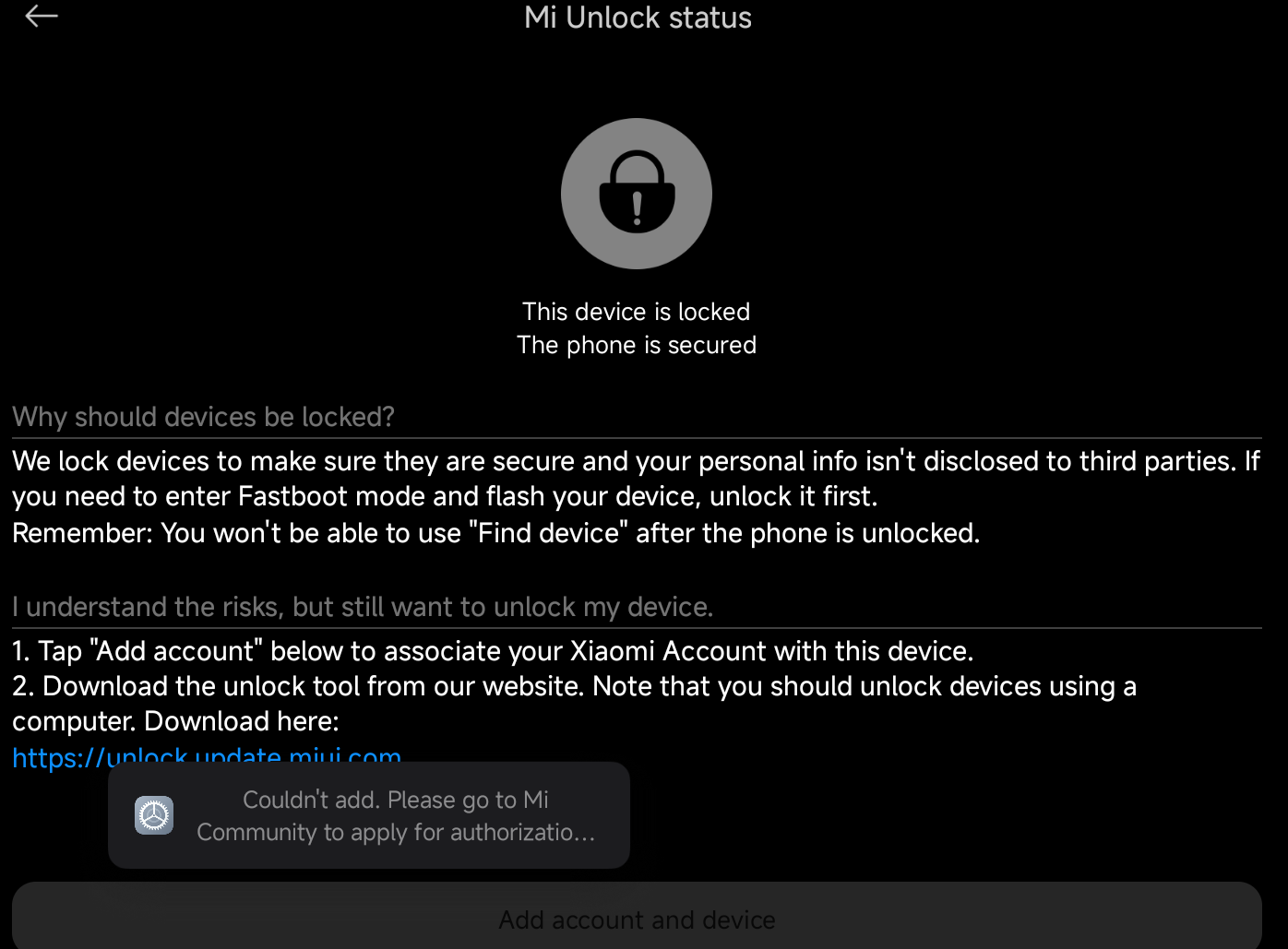
Task: Tap the "We lock devices" paragraph
Action: [636, 479]
